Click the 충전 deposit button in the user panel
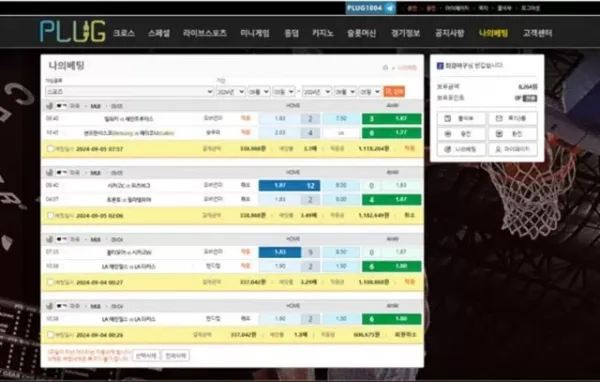600x382 pixels. coord(461,134)
